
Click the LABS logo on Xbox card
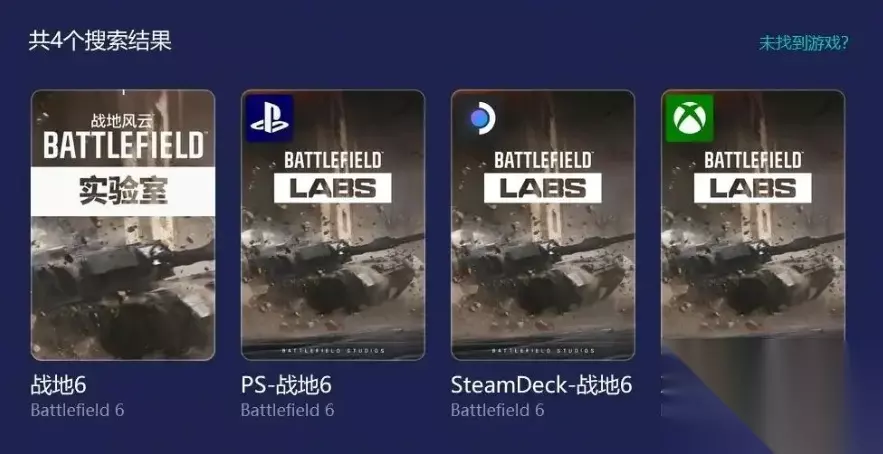tap(753, 188)
